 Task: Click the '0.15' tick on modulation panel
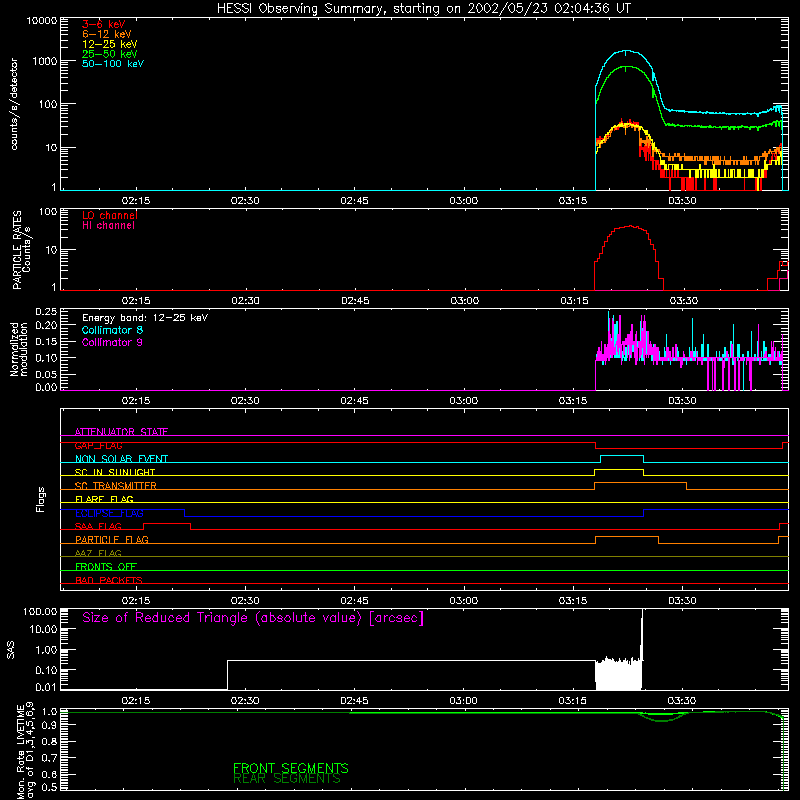[x=46, y=341]
